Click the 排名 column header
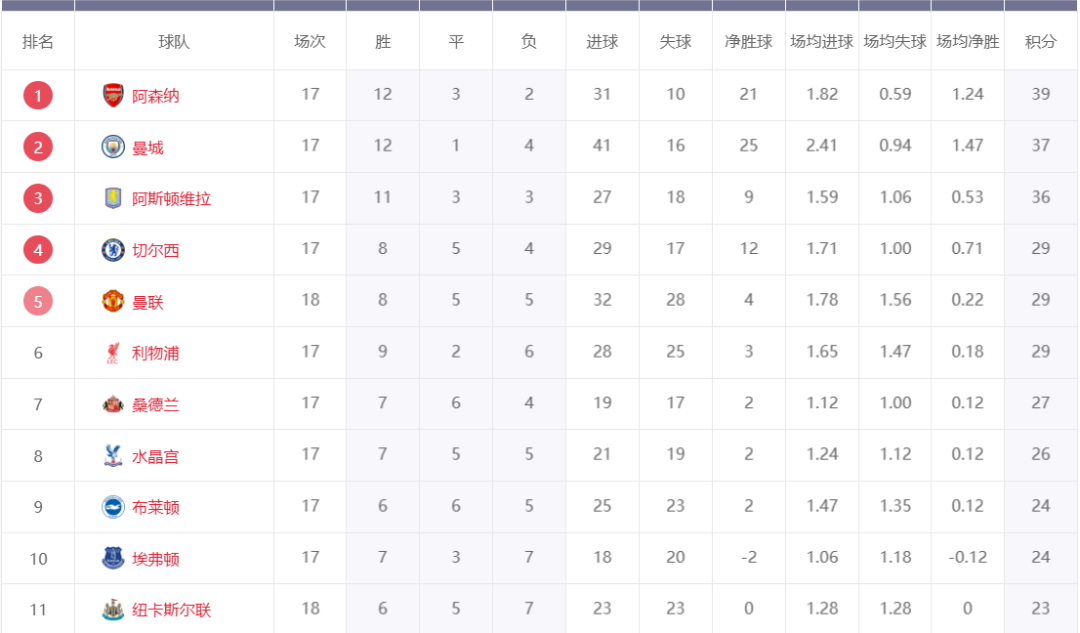The height and width of the screenshot is (633, 1080). coord(38,42)
